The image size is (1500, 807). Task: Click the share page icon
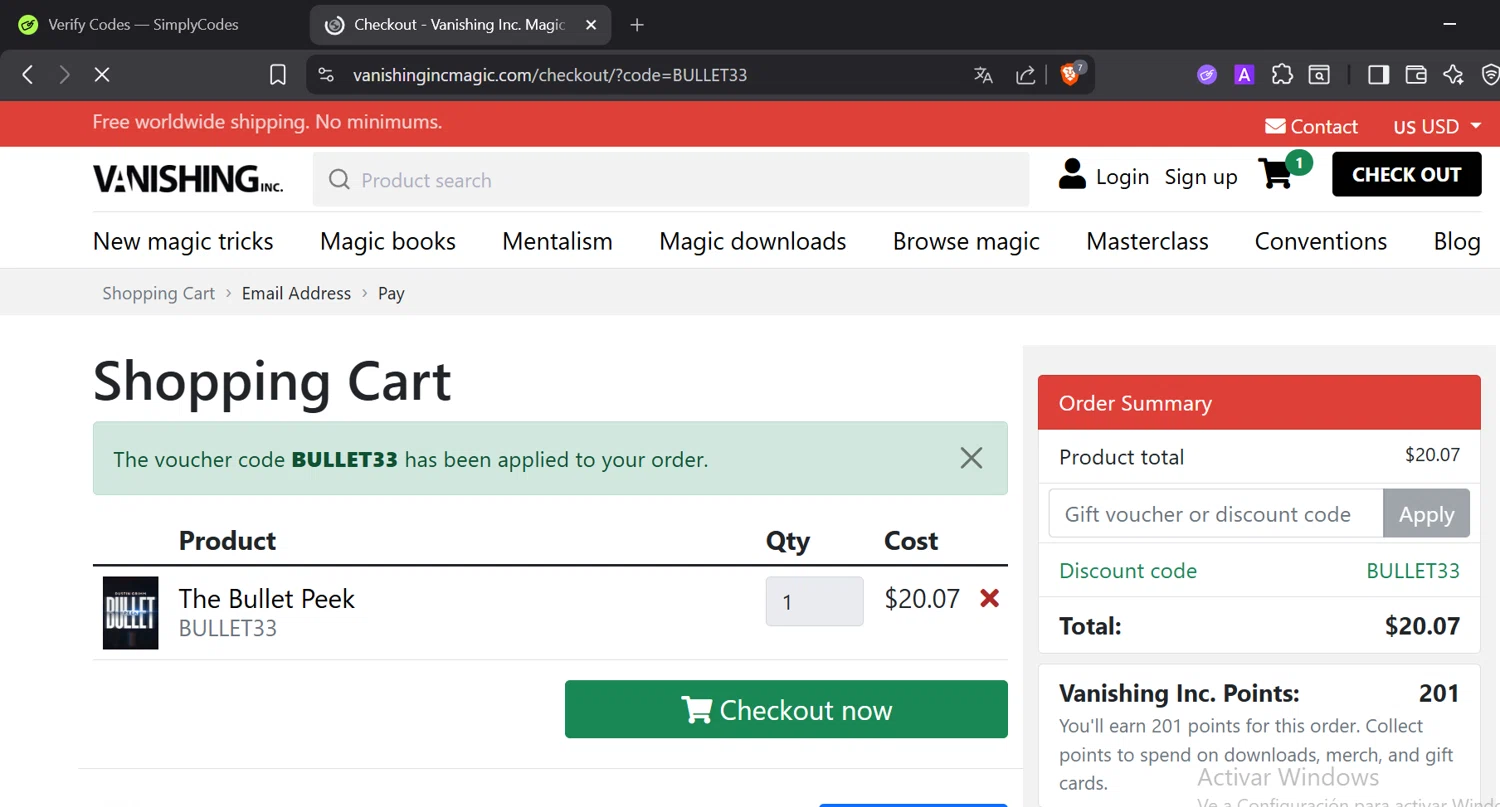point(1026,75)
